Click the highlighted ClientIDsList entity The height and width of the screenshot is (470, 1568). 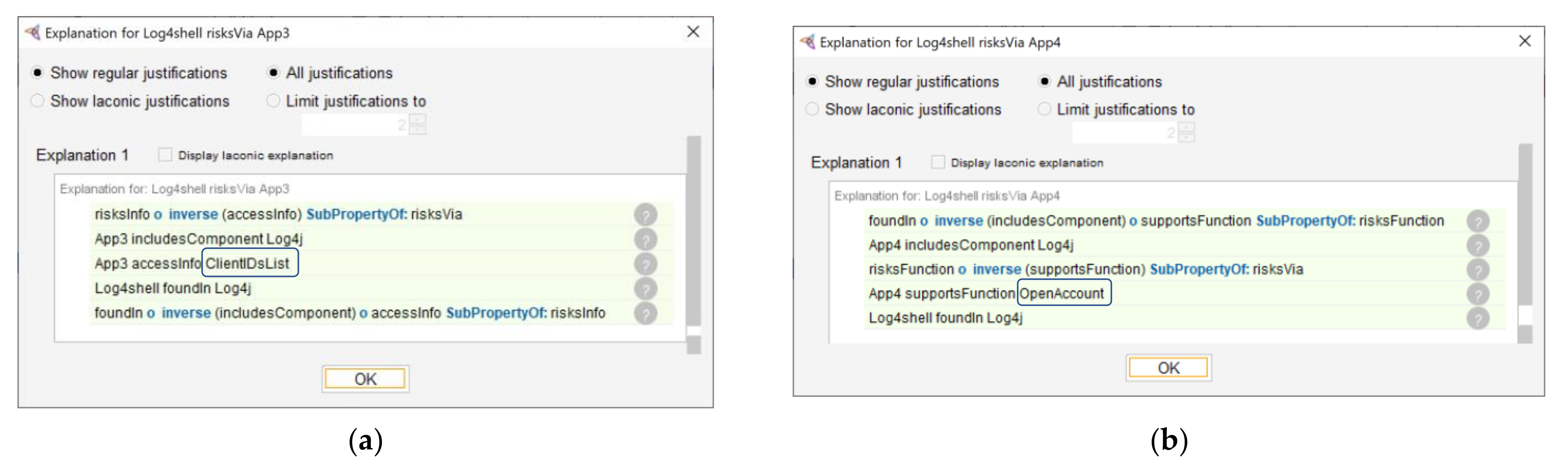248,264
